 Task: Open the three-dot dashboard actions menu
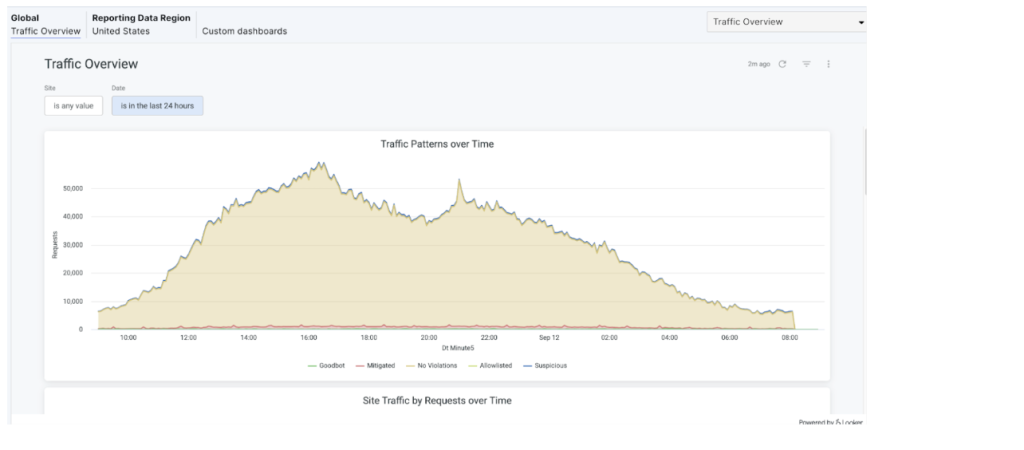point(829,64)
